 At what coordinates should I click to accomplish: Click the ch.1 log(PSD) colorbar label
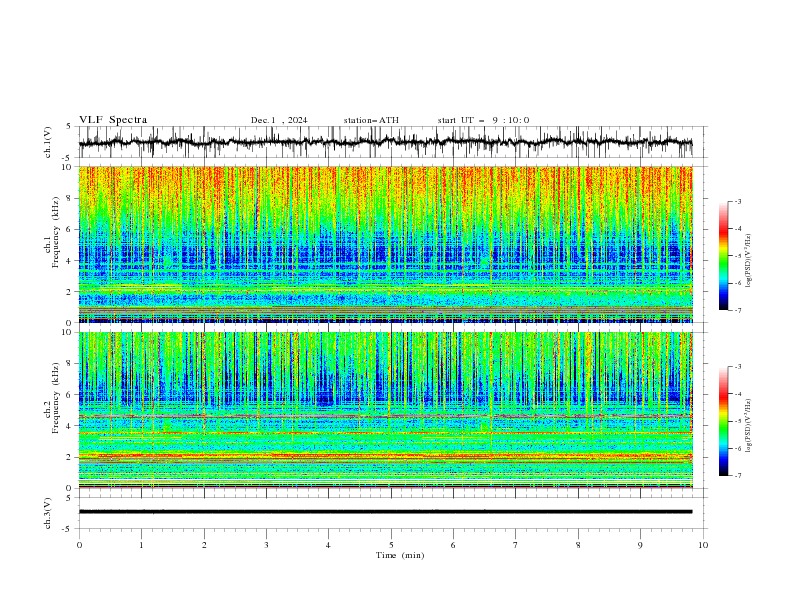[x=749, y=261]
